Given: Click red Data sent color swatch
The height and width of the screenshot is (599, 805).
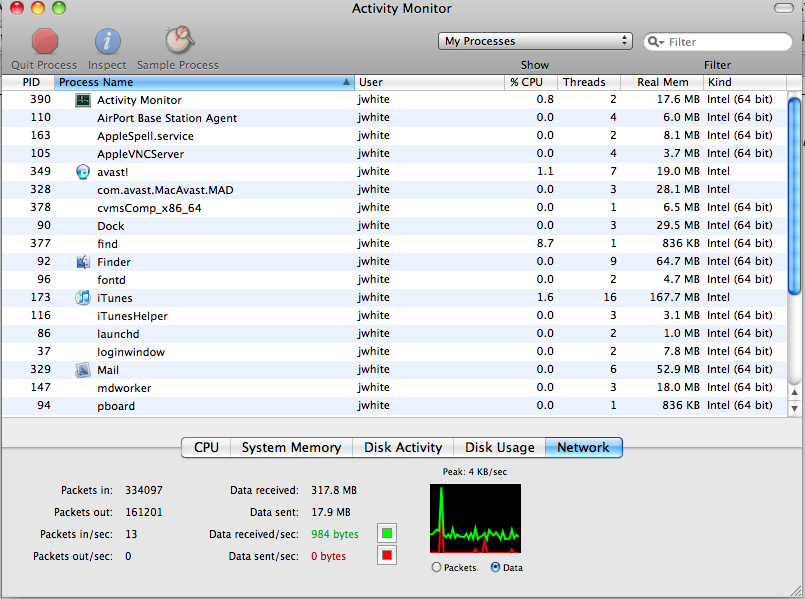Looking at the screenshot, I should click(x=387, y=555).
